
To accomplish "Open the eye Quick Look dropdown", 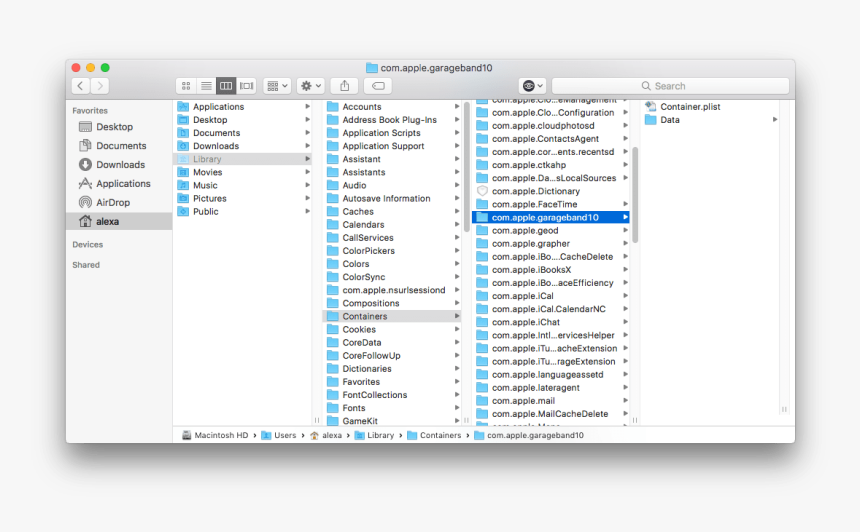I will [532, 86].
